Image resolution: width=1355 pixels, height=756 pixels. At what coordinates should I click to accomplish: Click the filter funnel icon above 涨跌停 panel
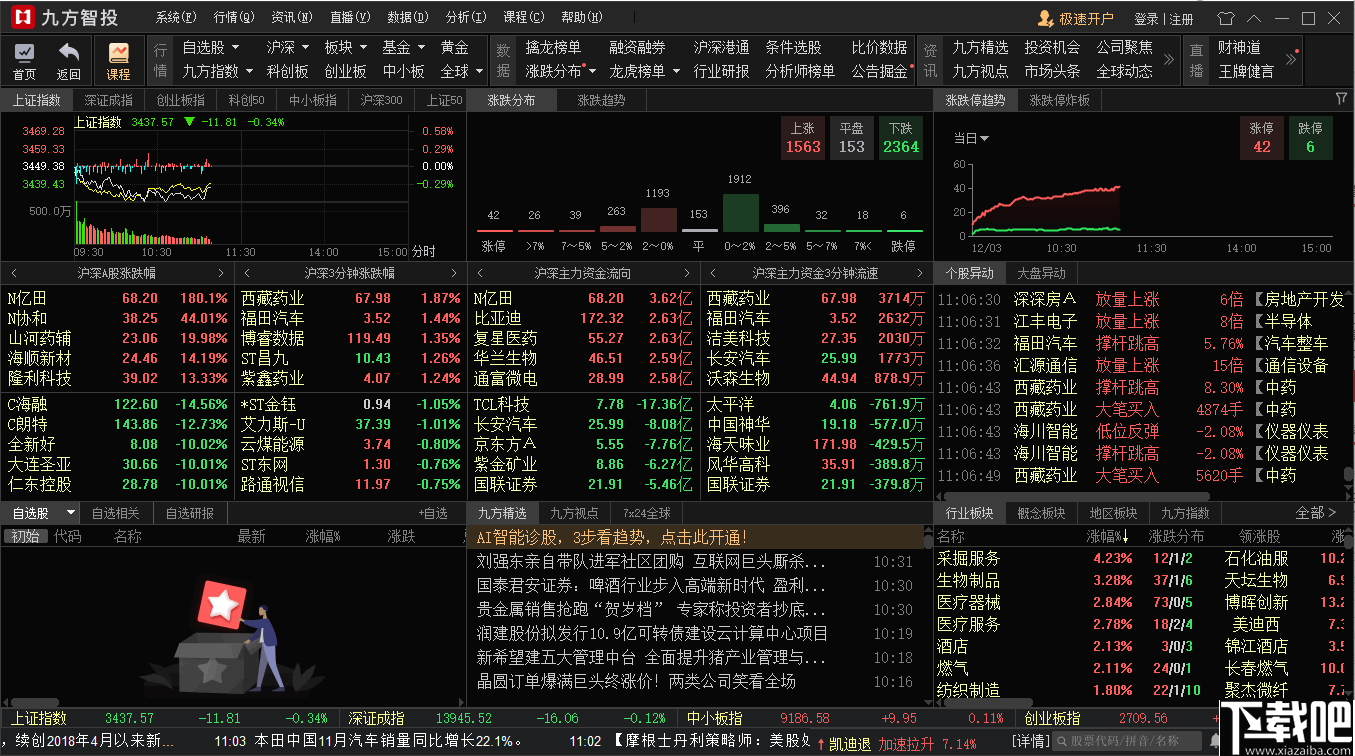(1341, 99)
